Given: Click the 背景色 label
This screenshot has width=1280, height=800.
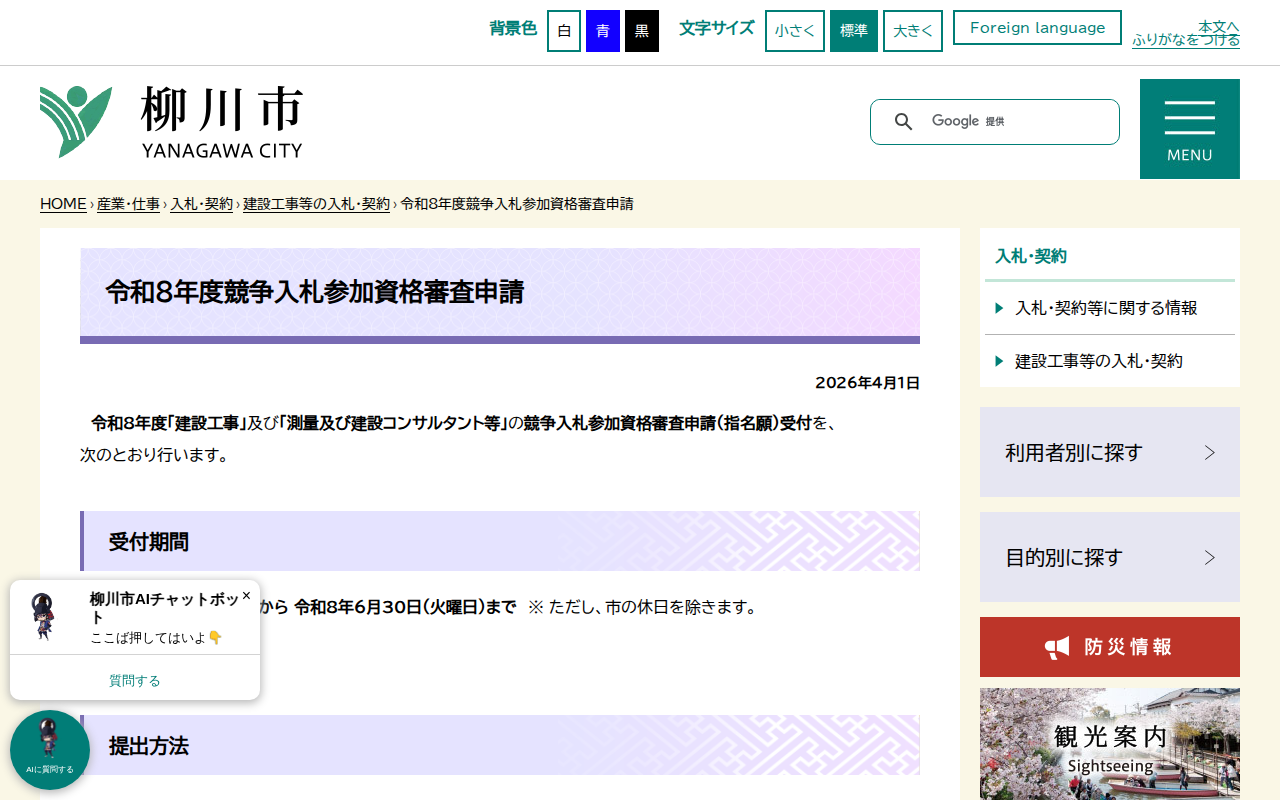Looking at the screenshot, I should pyautogui.click(x=513, y=28).
